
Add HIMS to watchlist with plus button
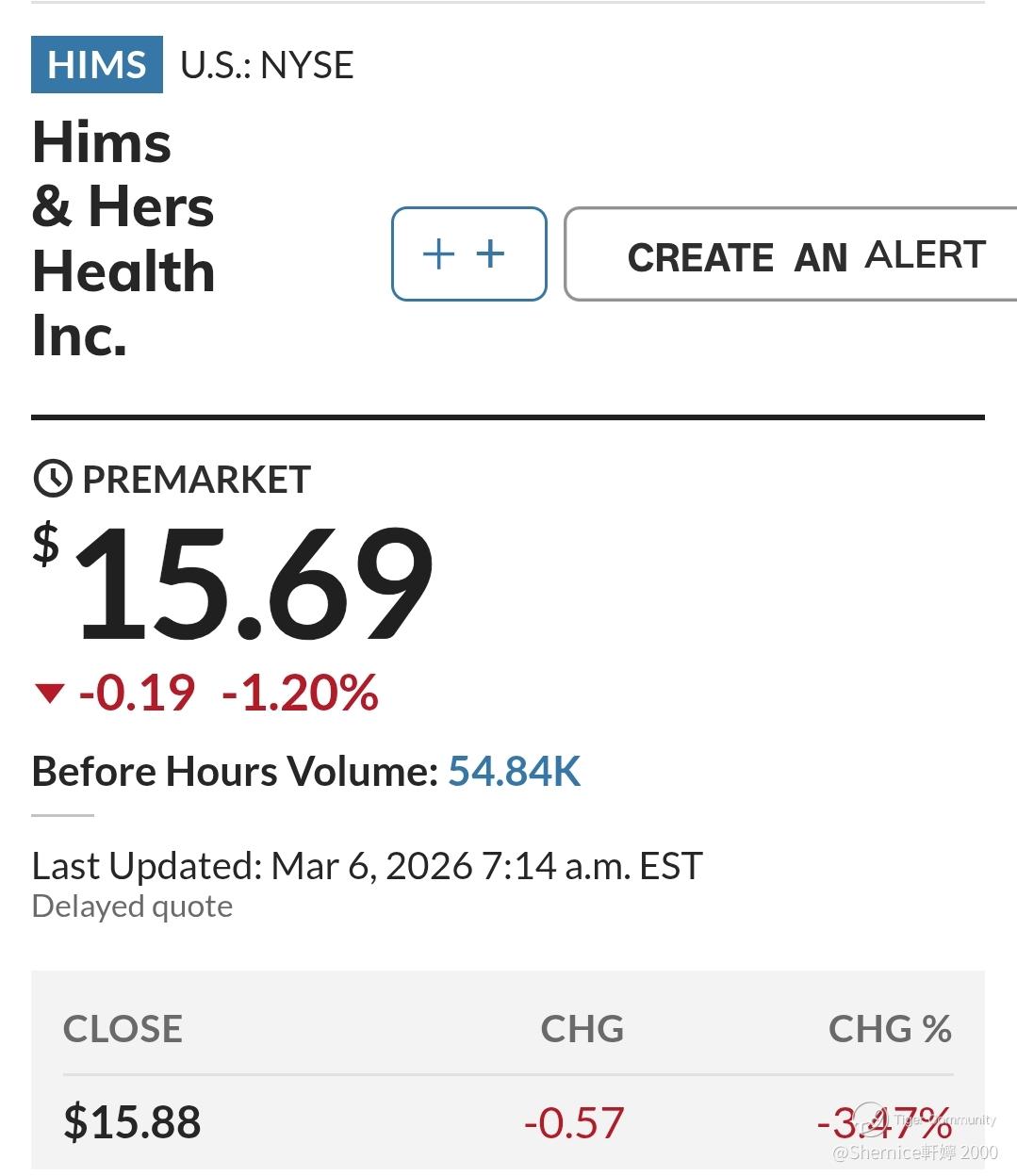pos(468,254)
